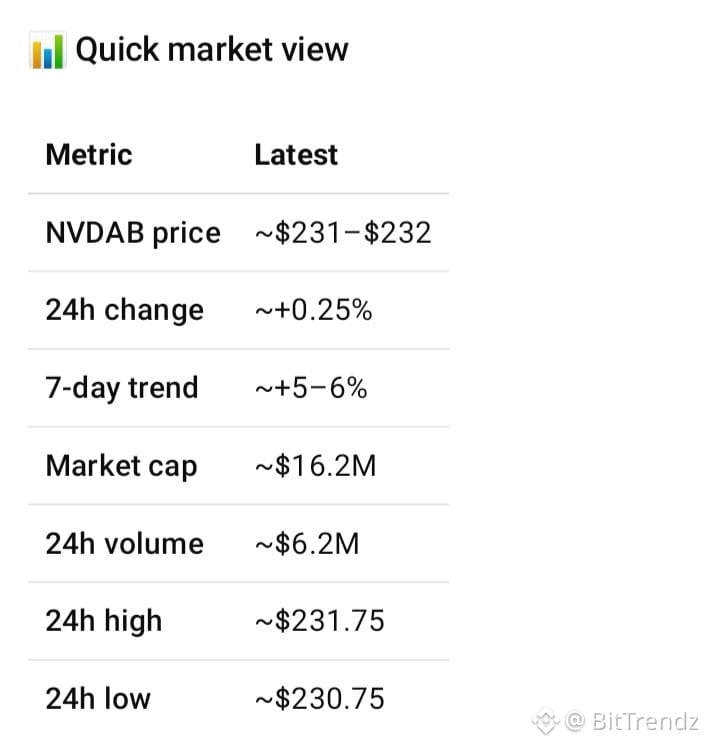Click the ~$16.2M market cap value

click(315, 466)
